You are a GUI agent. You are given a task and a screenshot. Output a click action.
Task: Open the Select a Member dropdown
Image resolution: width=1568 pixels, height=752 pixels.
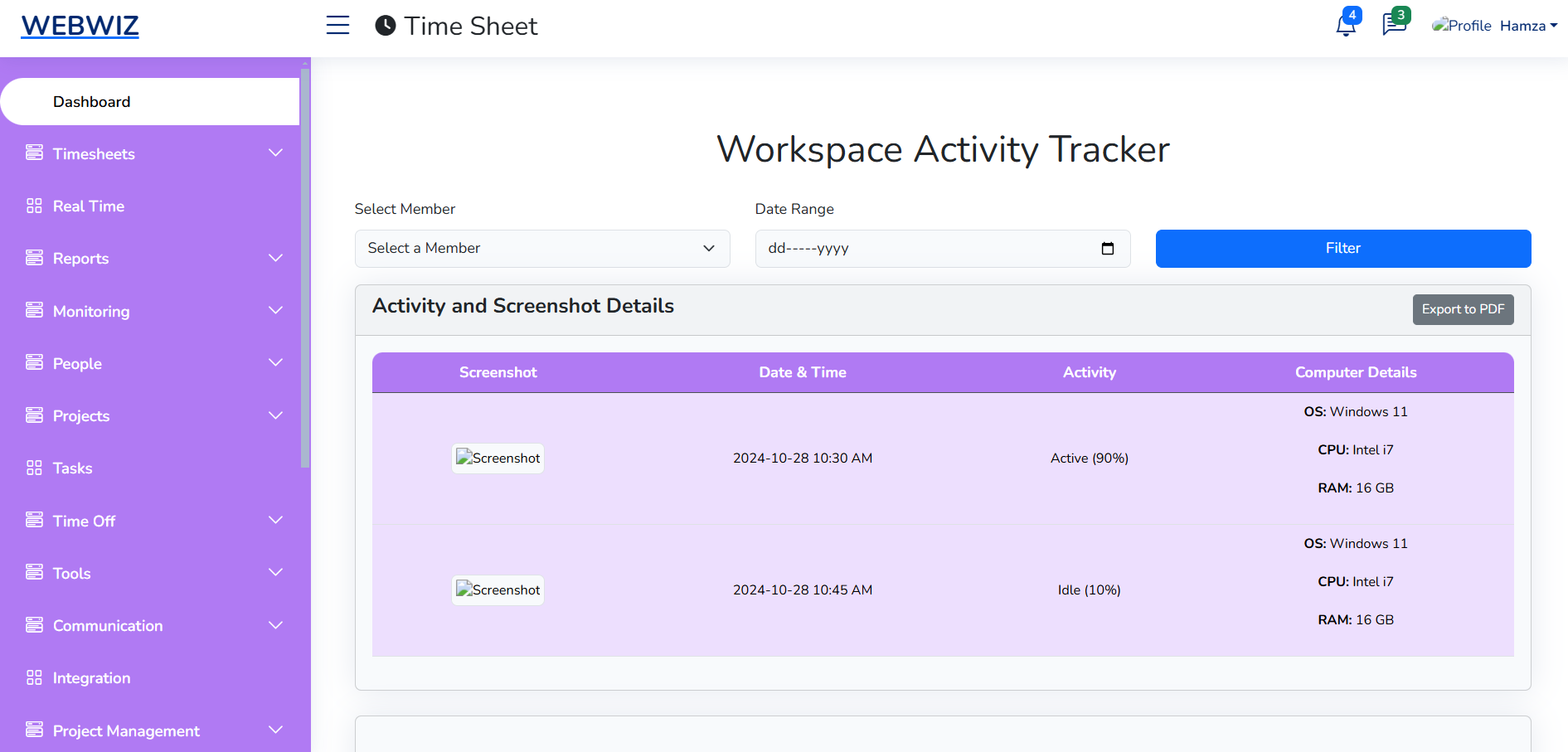pos(541,248)
